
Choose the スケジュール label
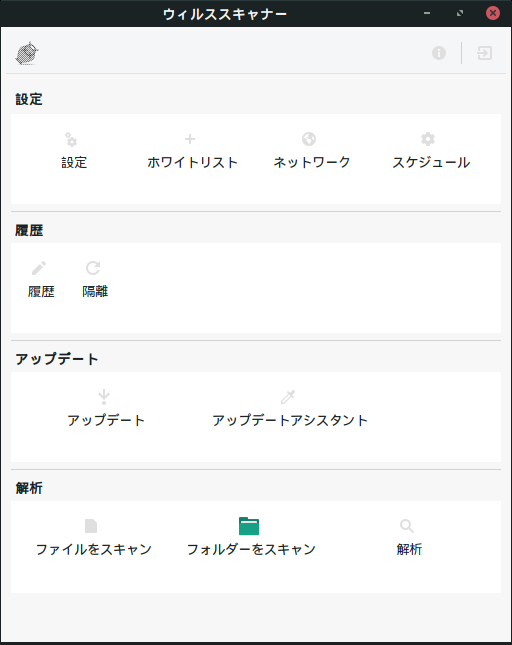tap(431, 162)
